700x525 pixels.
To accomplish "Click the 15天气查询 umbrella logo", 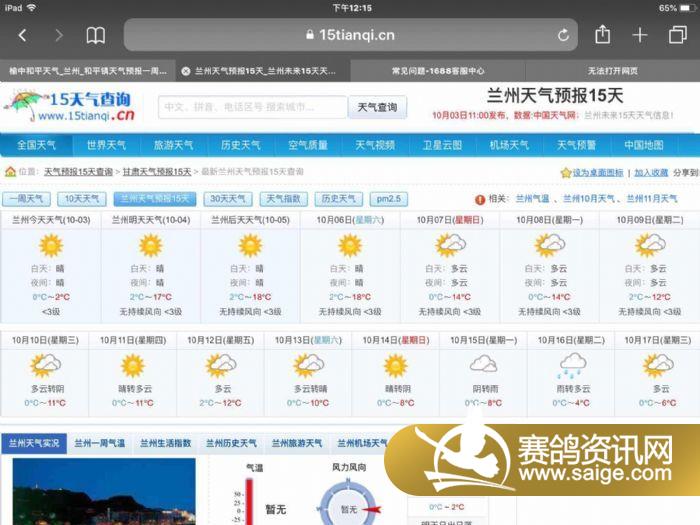I will (68, 105).
